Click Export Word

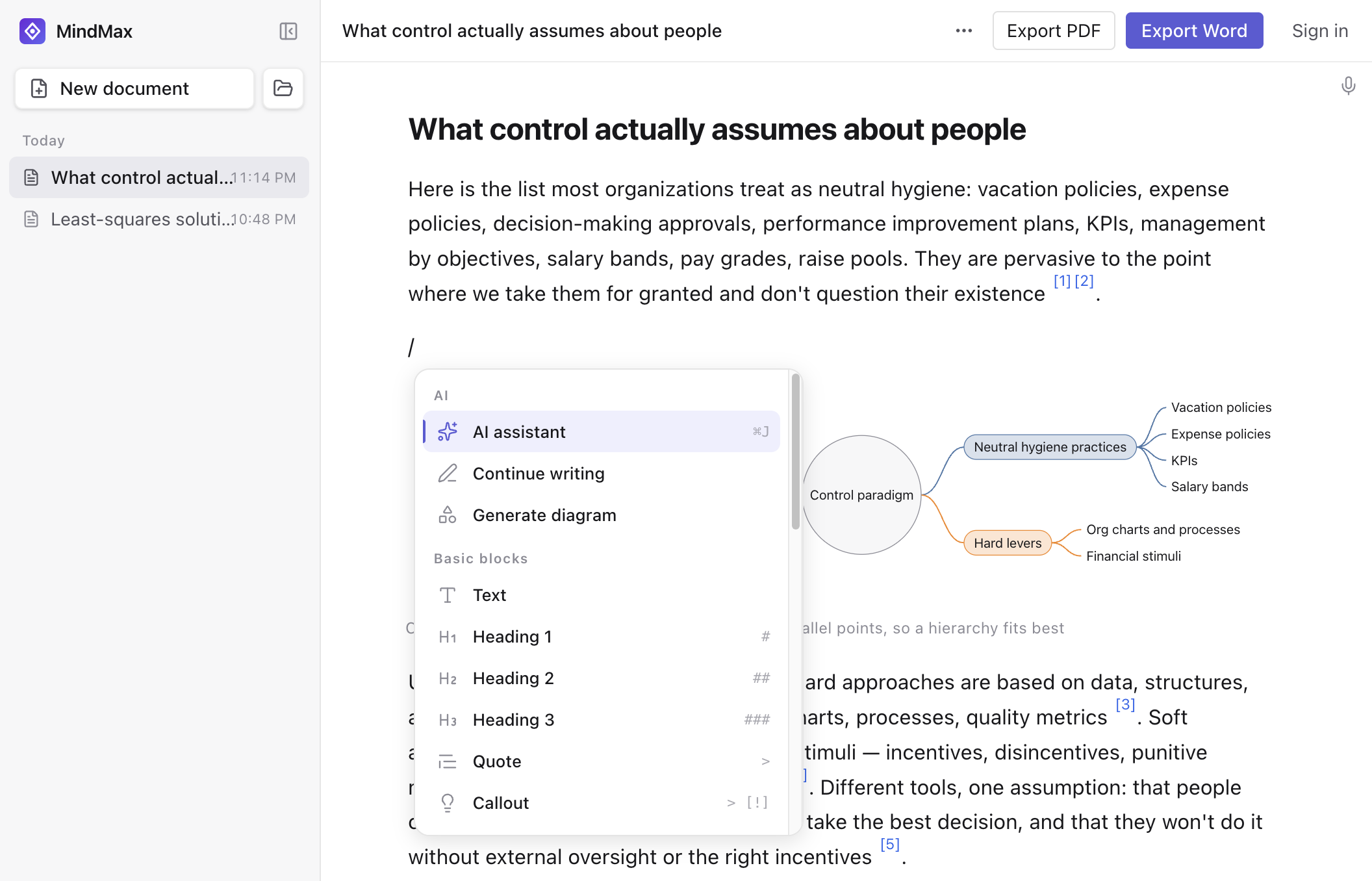click(x=1194, y=31)
